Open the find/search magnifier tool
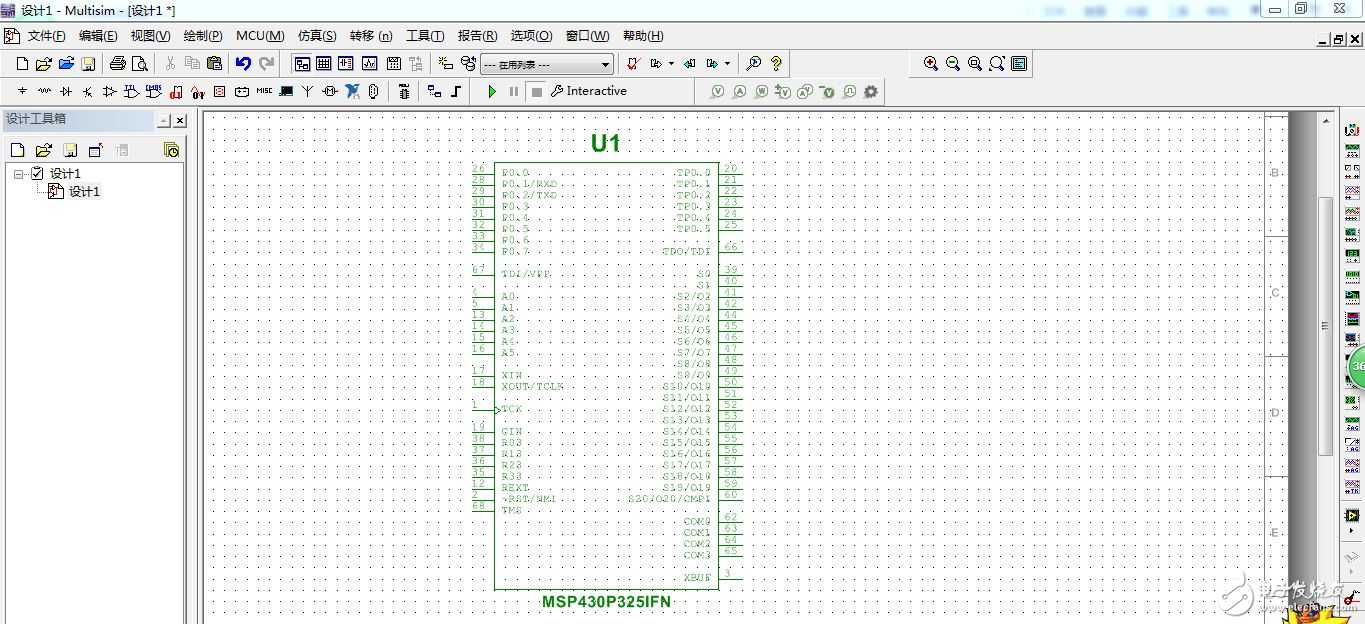1365x624 pixels. click(x=754, y=64)
